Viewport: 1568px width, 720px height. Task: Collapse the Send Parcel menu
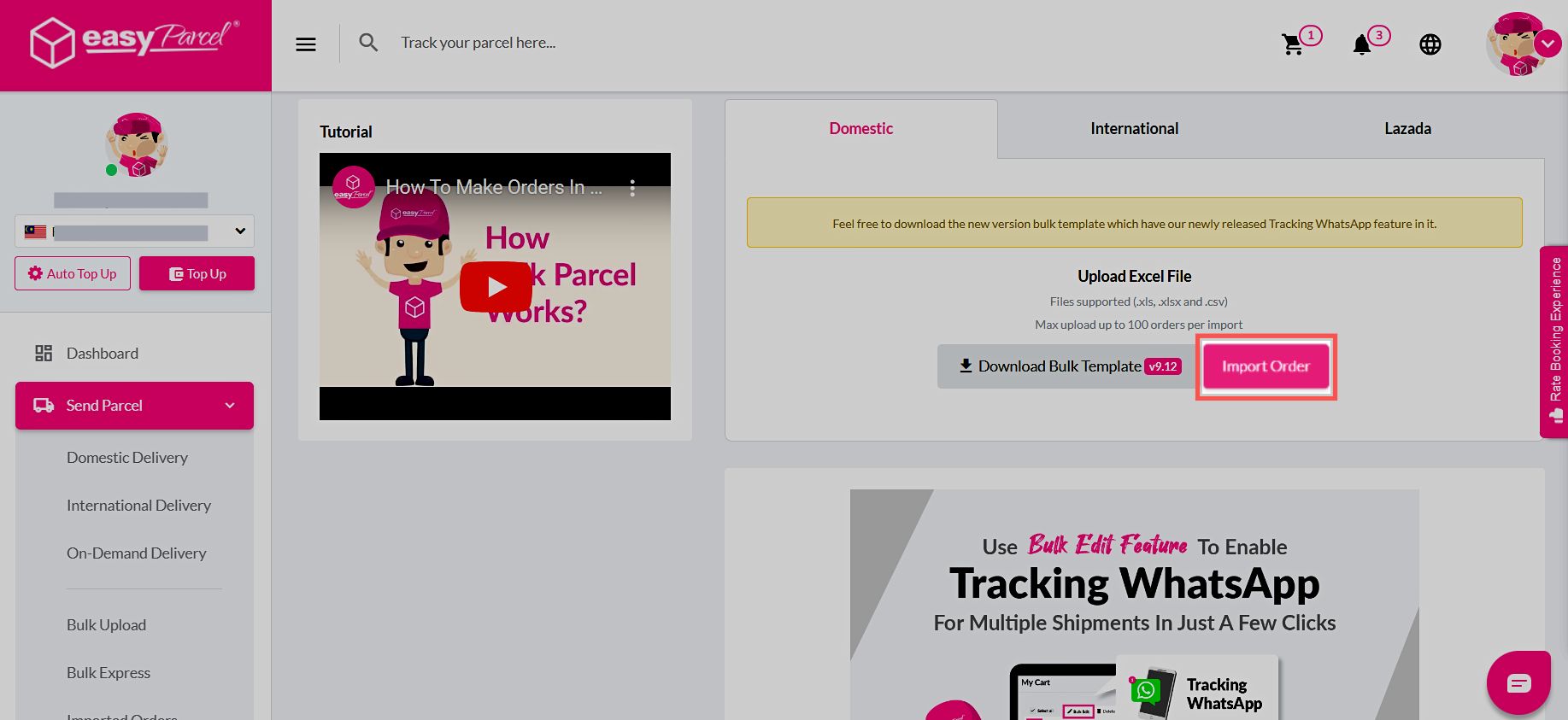(134, 406)
